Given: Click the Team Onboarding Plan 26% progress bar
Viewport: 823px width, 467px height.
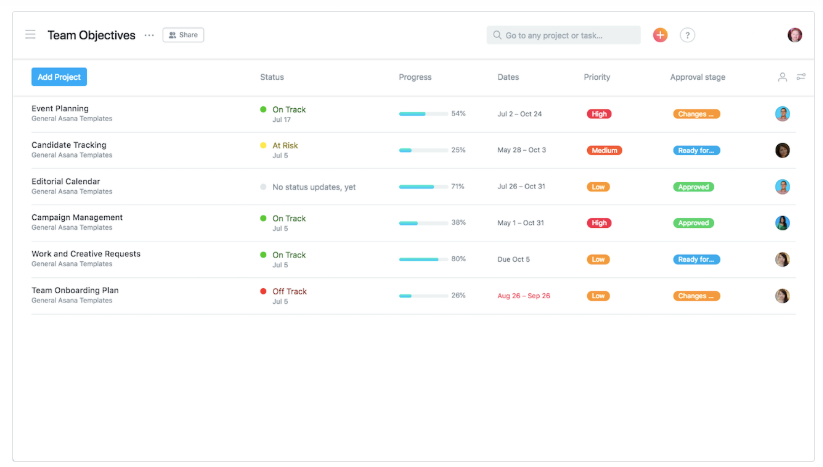Looking at the screenshot, I should point(423,296).
